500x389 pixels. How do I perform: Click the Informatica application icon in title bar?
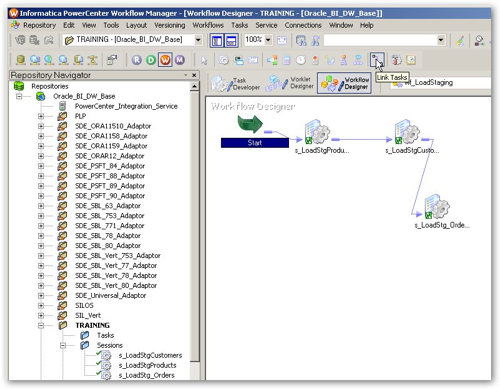coord(14,13)
